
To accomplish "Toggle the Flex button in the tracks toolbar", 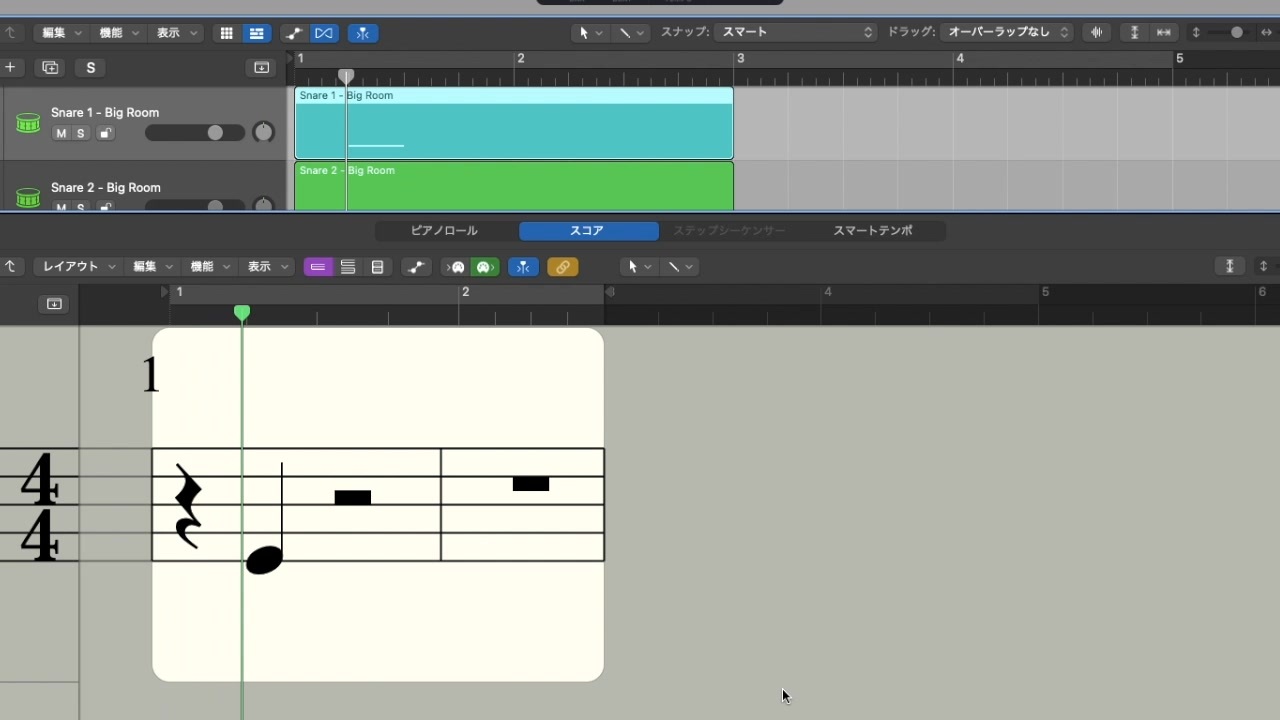I will coord(324,33).
